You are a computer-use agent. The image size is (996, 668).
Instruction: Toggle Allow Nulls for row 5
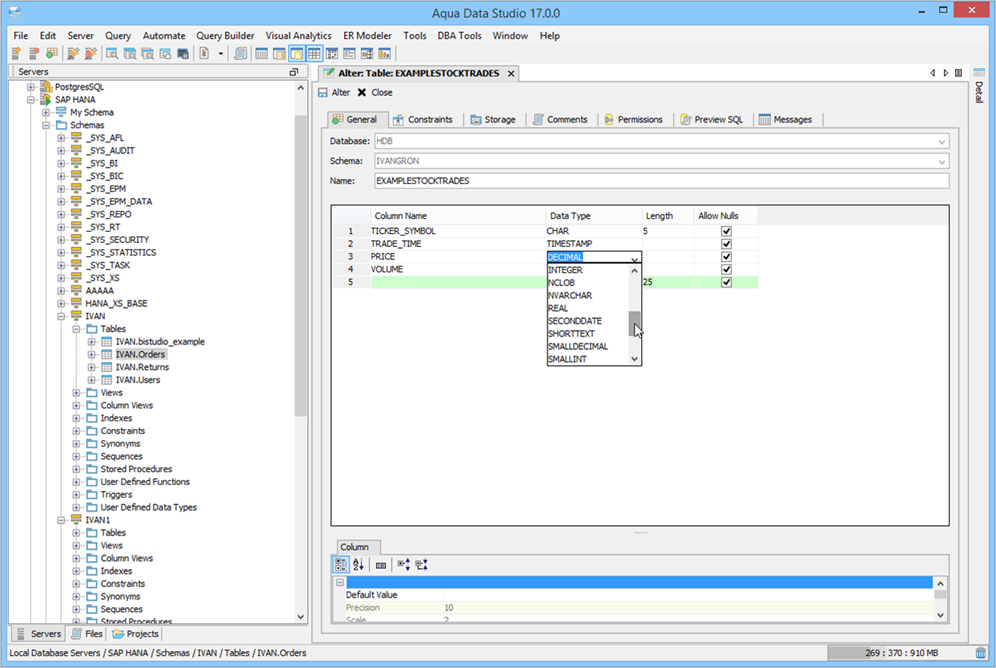[726, 282]
